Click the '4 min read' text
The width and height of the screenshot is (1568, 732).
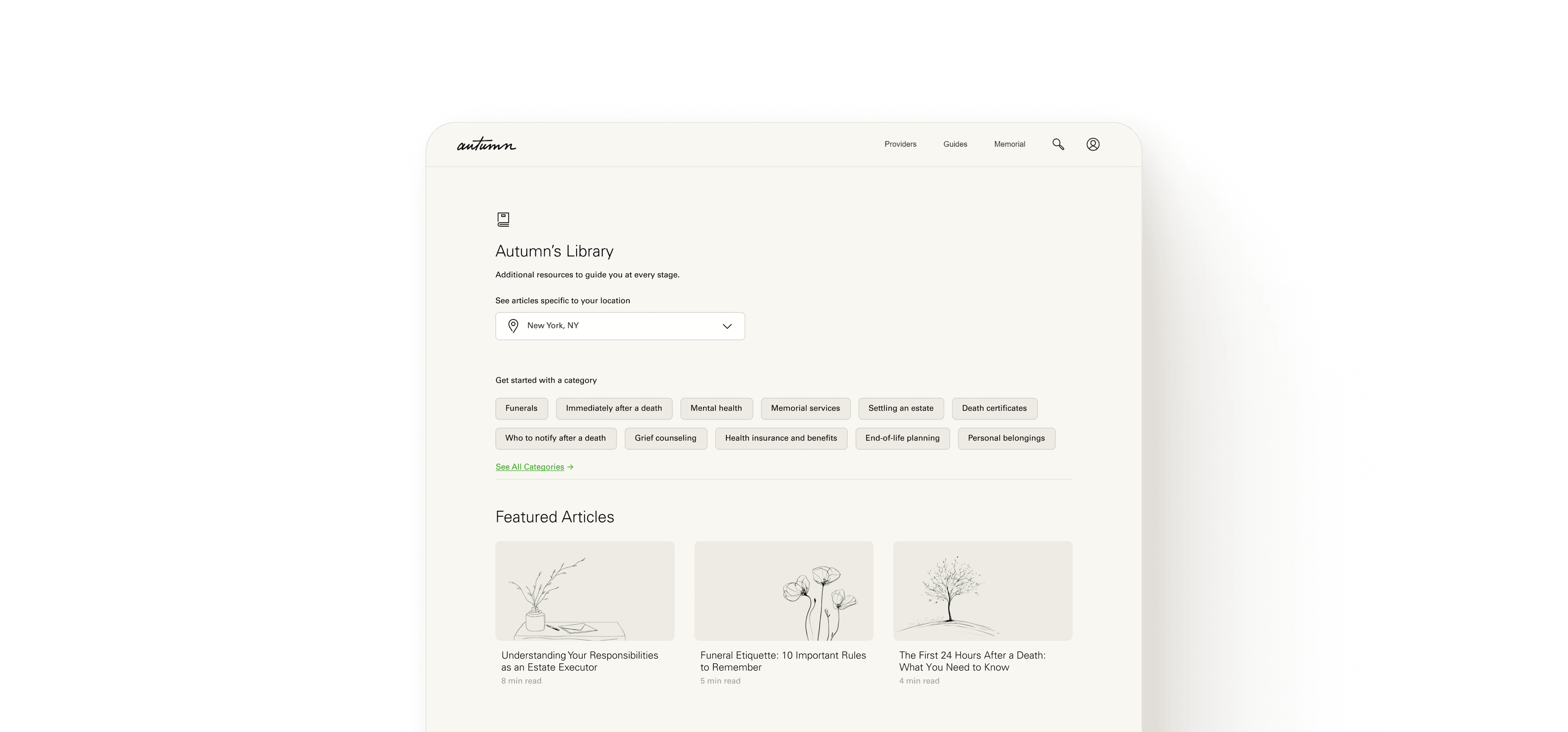[919, 681]
